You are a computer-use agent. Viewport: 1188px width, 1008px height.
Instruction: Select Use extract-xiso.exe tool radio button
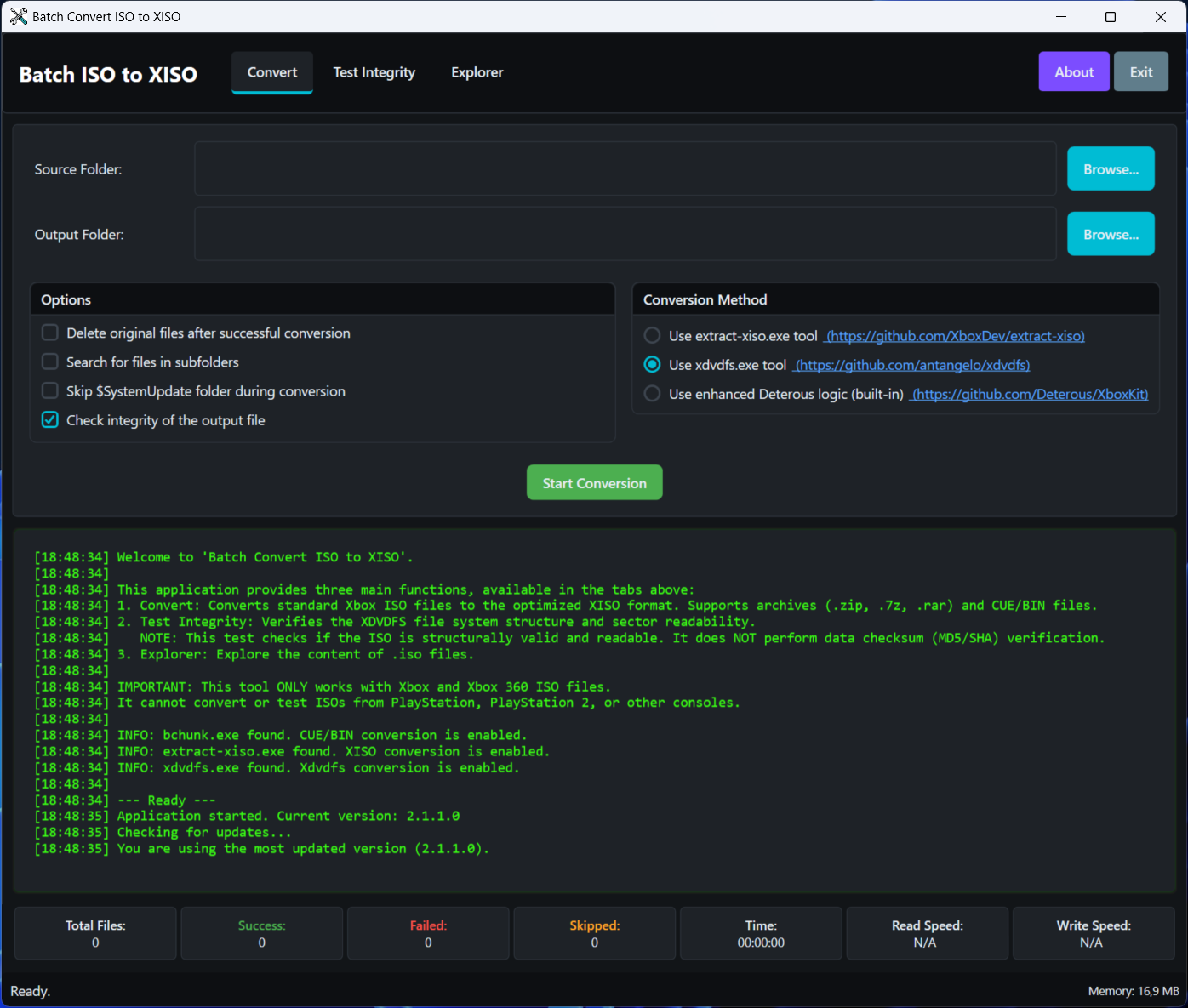click(x=652, y=335)
